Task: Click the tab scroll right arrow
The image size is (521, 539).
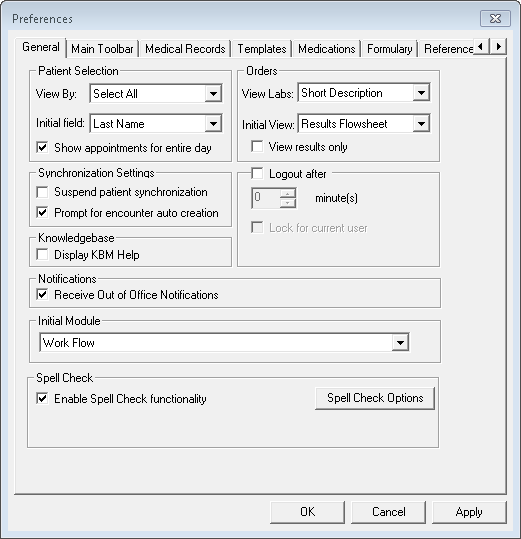Action: tap(498, 46)
